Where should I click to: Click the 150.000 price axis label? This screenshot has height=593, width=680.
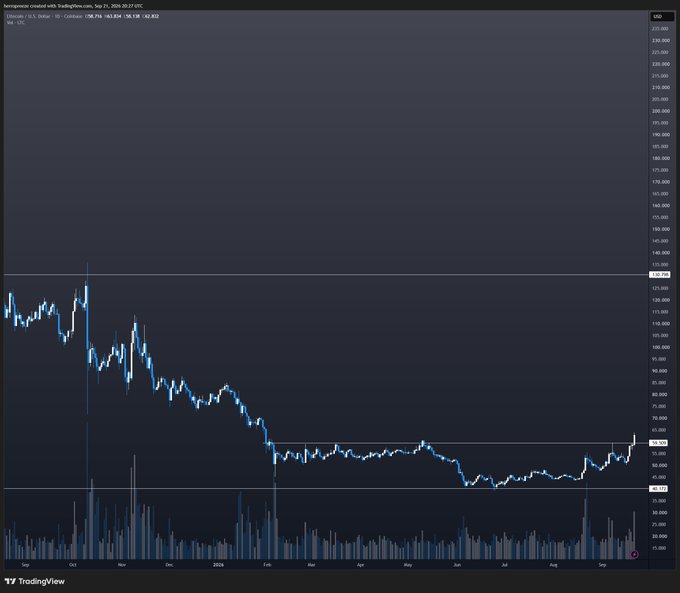pos(660,229)
